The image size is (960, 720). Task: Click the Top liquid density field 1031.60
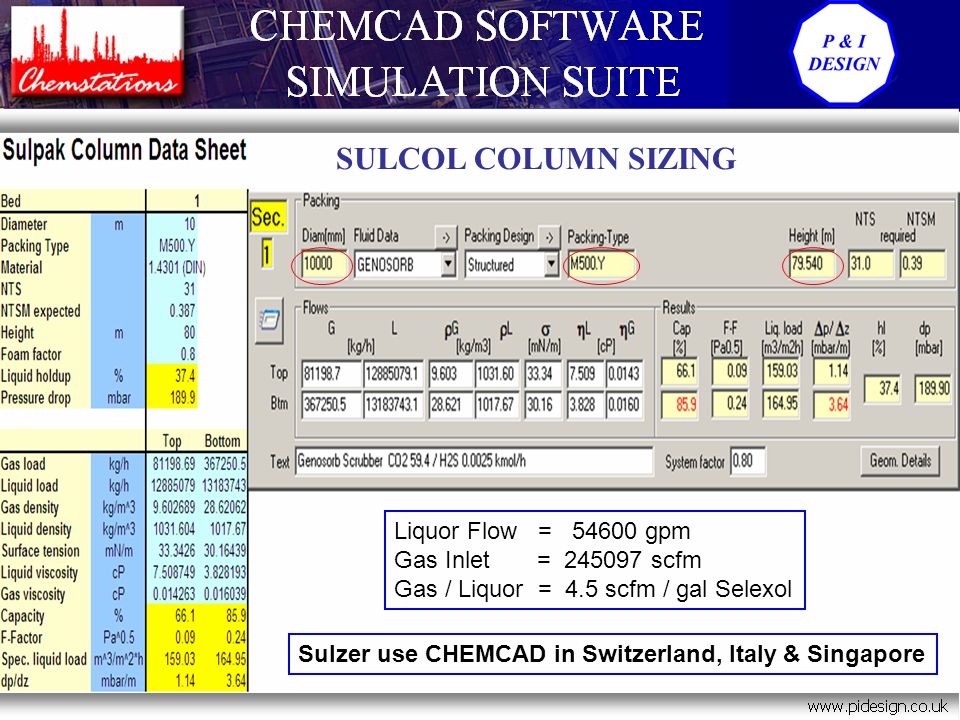click(x=497, y=373)
